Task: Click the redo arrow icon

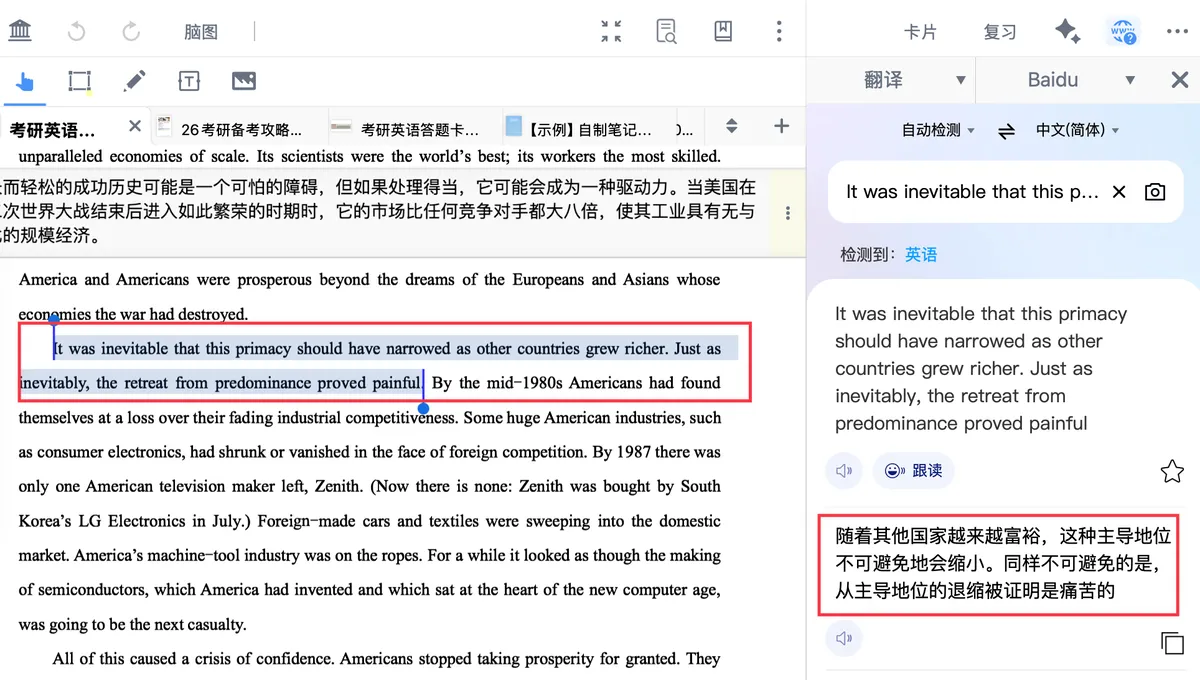Action: [131, 31]
